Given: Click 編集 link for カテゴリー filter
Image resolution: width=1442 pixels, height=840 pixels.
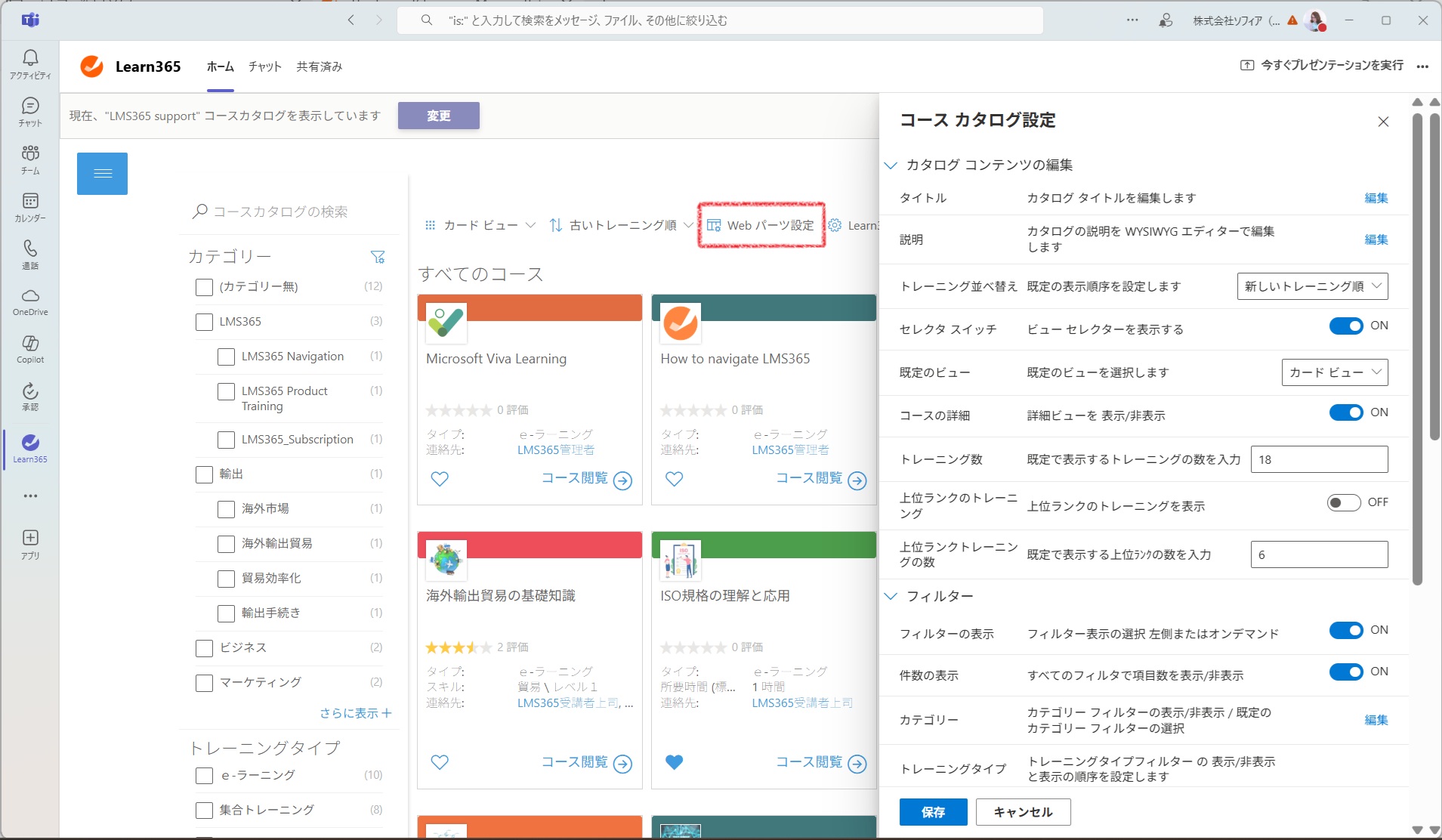Looking at the screenshot, I should (x=1376, y=720).
